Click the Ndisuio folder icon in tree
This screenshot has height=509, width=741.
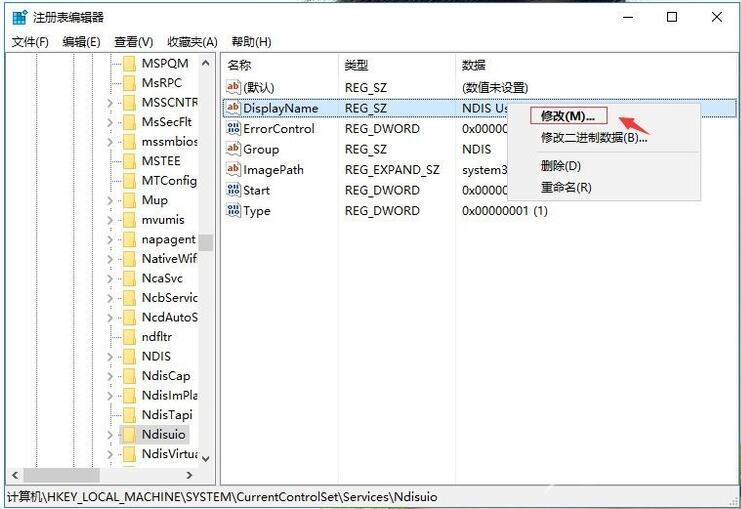(x=128, y=435)
